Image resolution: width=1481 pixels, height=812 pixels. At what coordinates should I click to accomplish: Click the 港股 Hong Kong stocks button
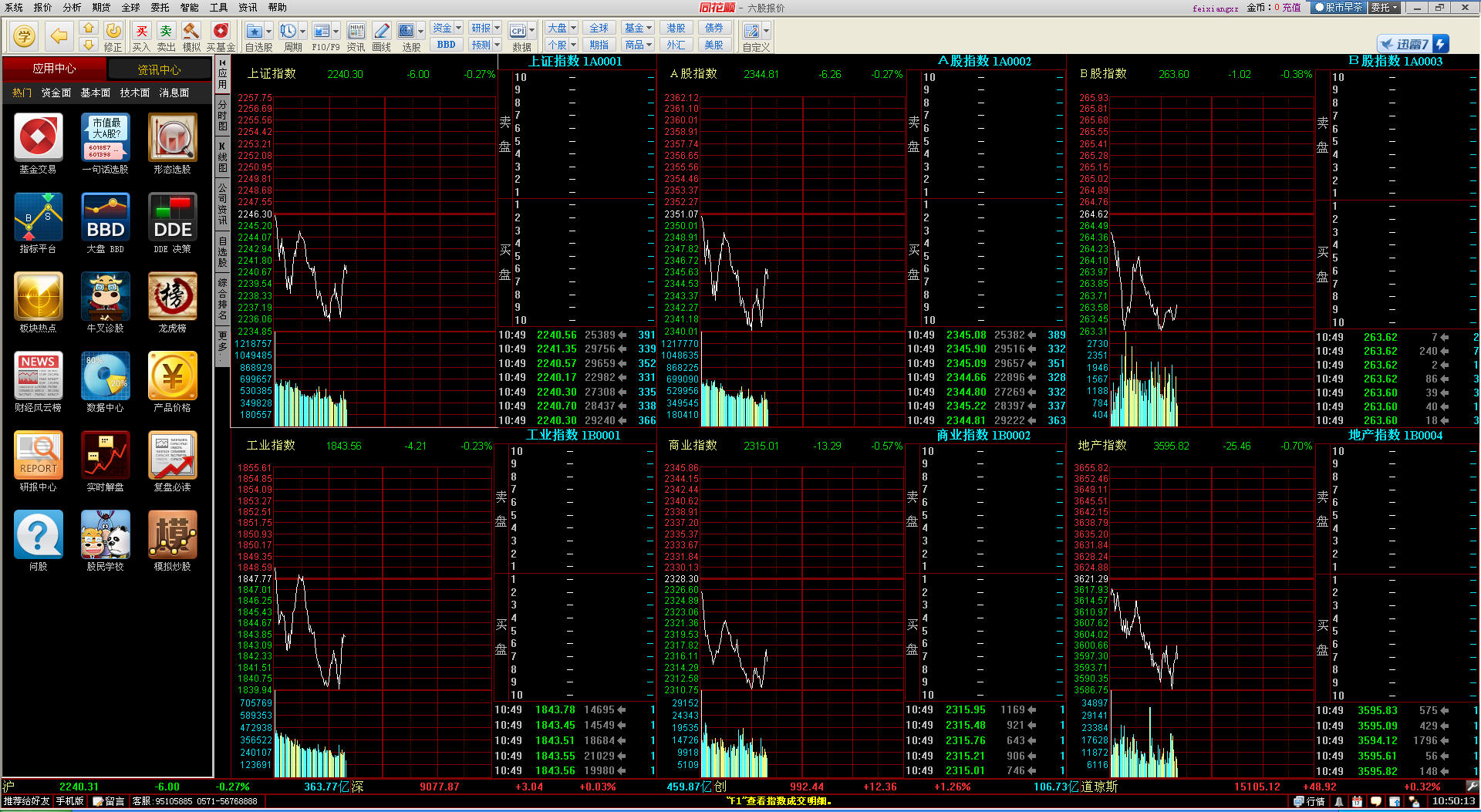coord(676,28)
